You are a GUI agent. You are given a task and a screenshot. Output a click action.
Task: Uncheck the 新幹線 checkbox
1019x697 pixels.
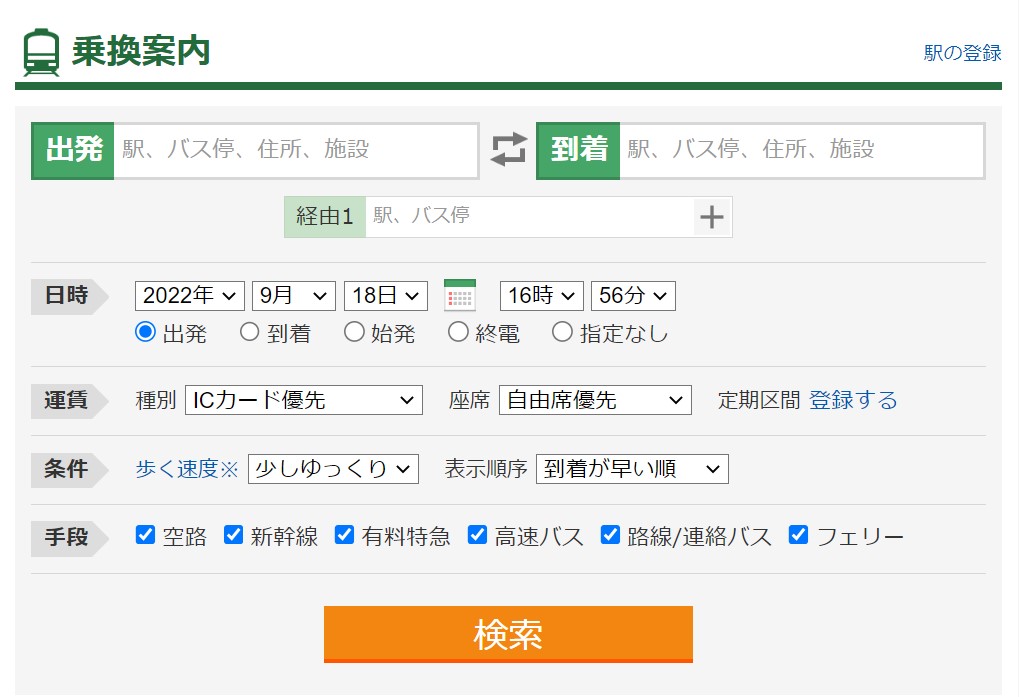tap(234, 535)
